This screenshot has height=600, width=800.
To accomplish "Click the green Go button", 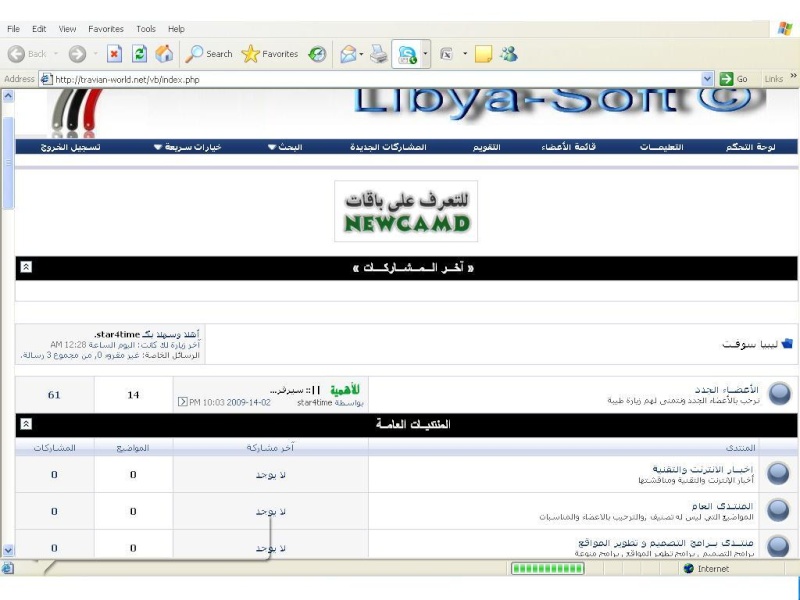I will 733,79.
